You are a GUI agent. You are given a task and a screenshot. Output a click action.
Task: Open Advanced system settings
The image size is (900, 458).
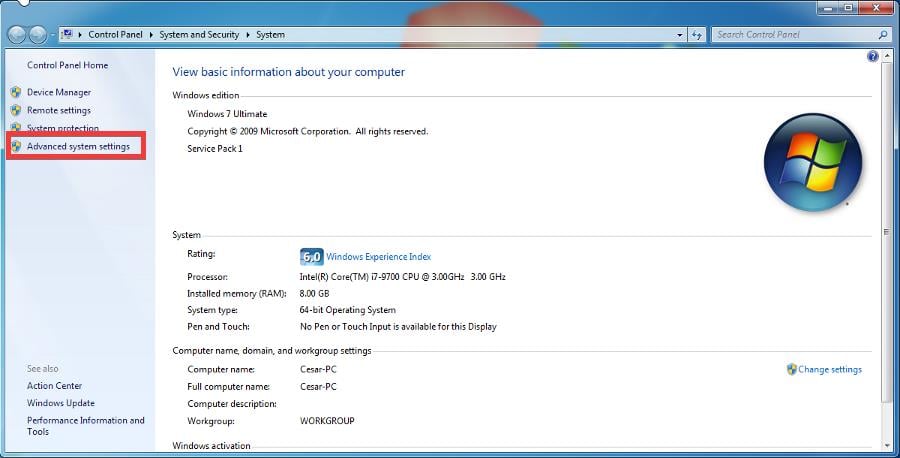point(78,146)
